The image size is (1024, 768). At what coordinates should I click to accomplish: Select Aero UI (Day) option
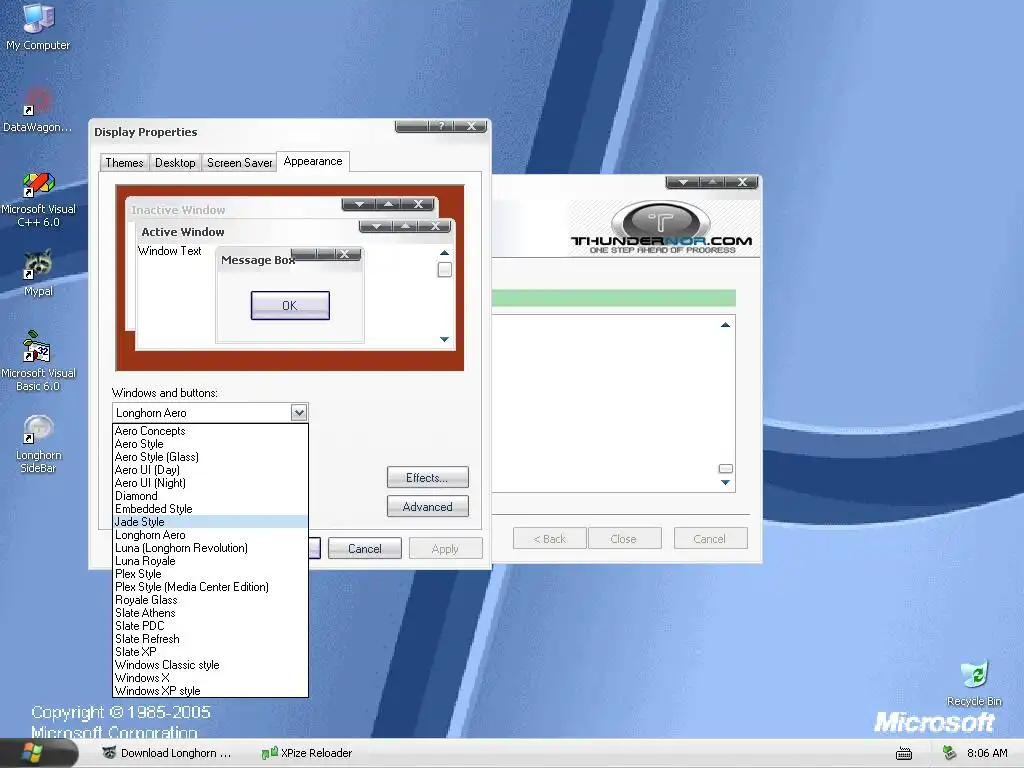[x=210, y=470]
